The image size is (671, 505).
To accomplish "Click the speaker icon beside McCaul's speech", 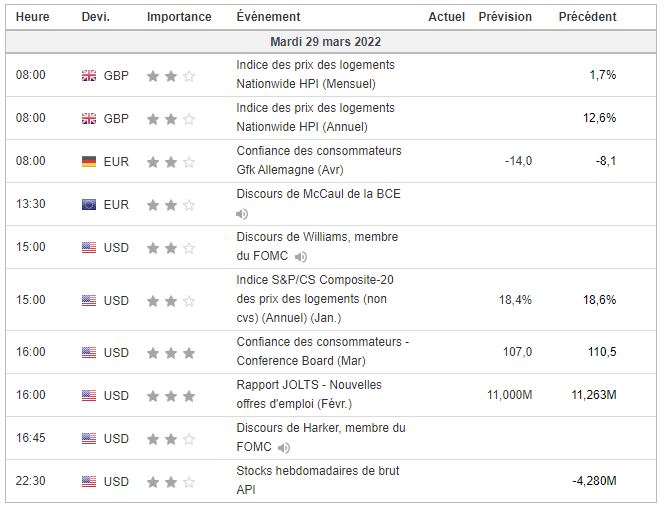I will [242, 214].
